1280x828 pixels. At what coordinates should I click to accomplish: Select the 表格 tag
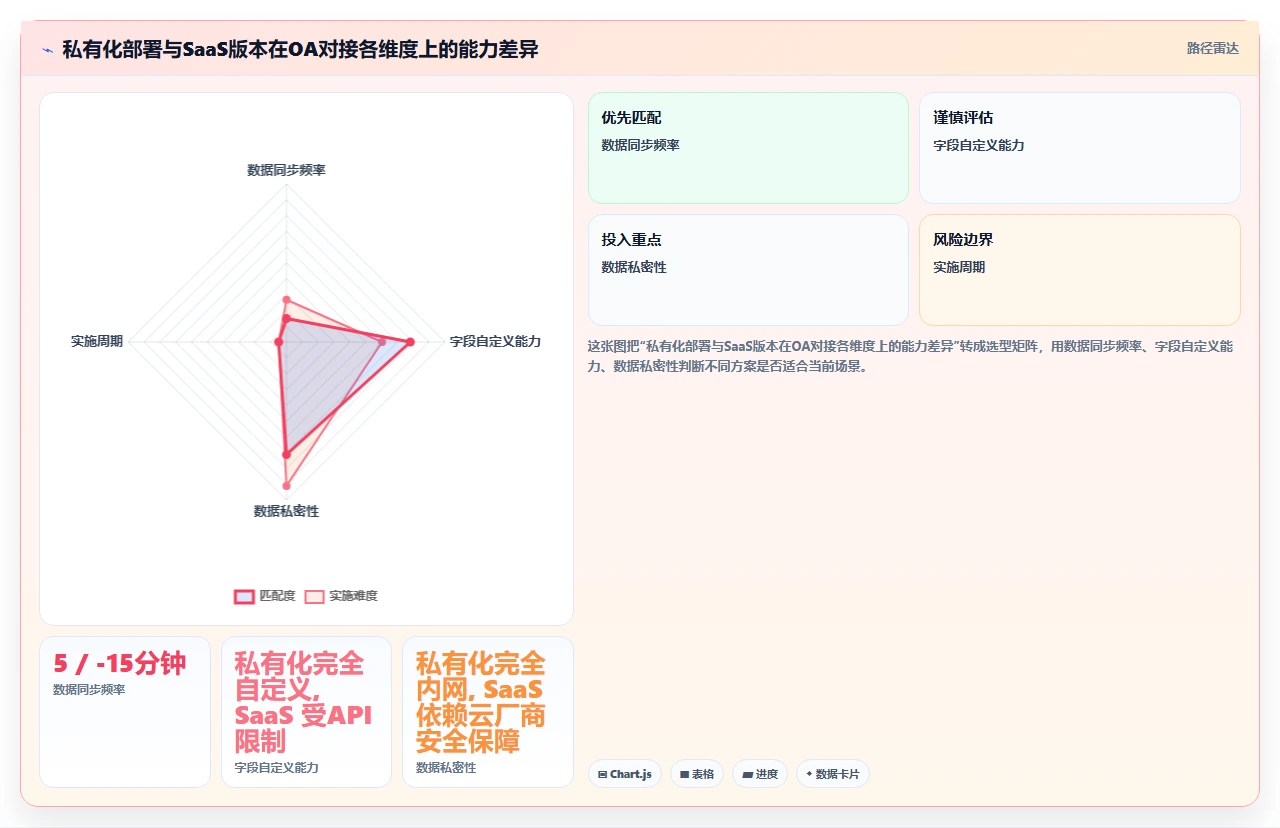pos(697,774)
